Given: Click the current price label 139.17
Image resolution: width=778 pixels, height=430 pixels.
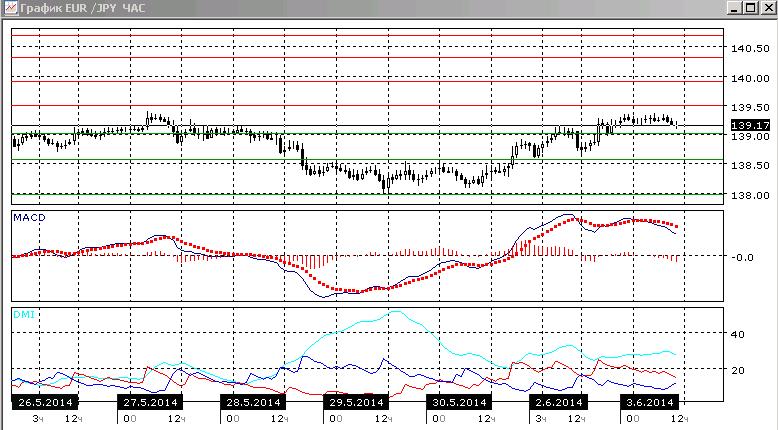Looking at the screenshot, I should (x=750, y=125).
